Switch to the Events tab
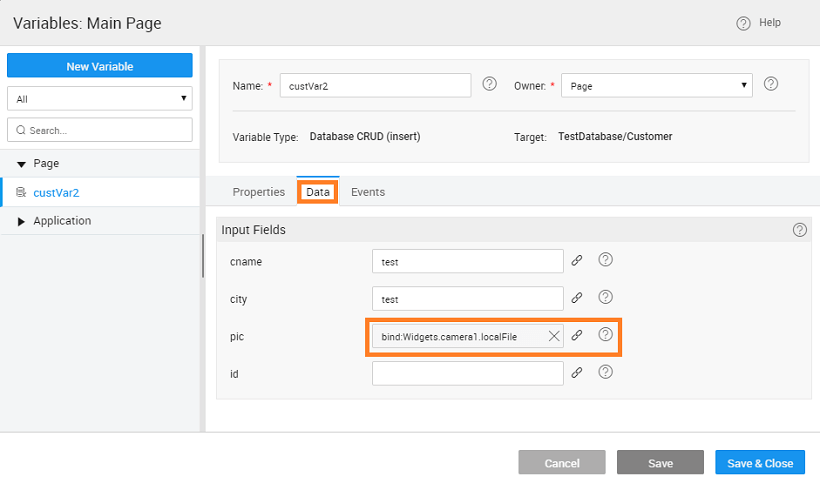The image size is (820, 490). (367, 192)
